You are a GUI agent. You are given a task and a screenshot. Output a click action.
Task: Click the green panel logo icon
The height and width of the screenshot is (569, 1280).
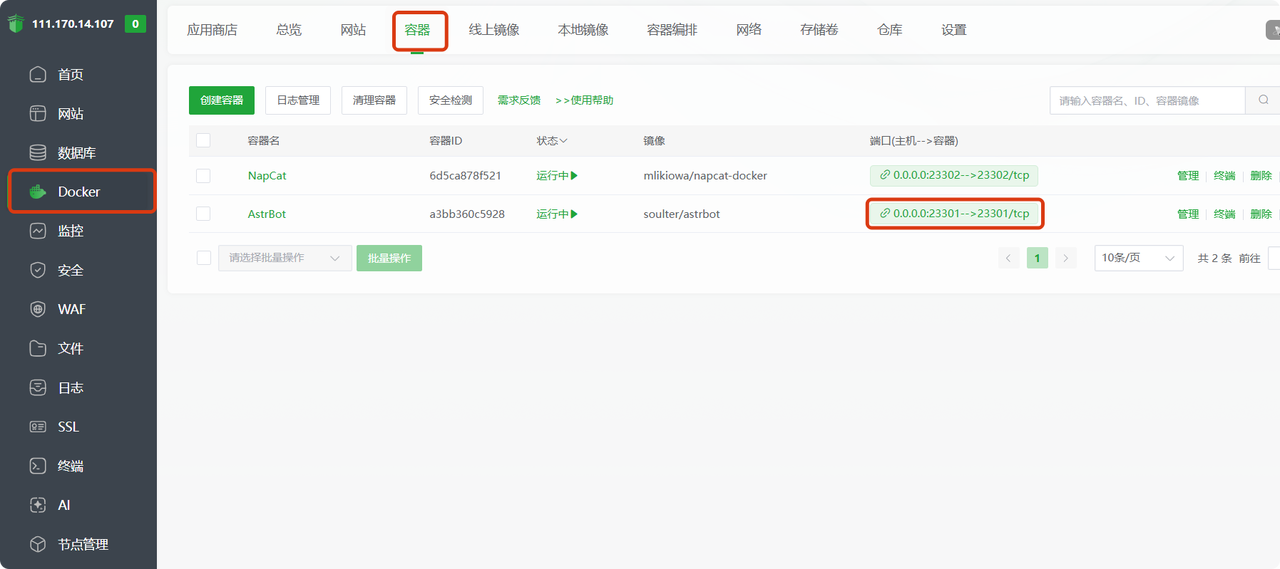pyautogui.click(x=15, y=24)
